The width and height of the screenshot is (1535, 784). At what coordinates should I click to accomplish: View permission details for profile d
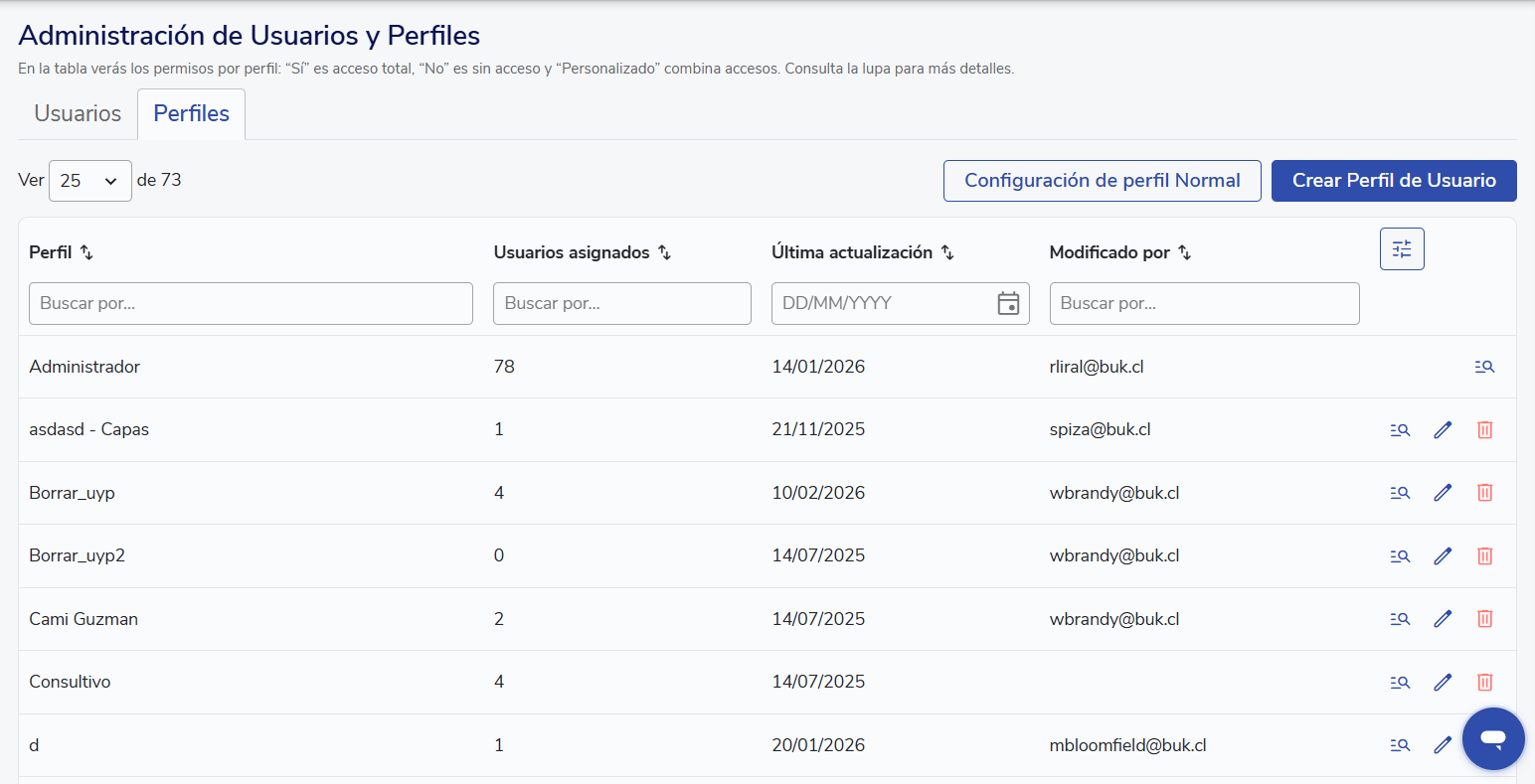1400,745
